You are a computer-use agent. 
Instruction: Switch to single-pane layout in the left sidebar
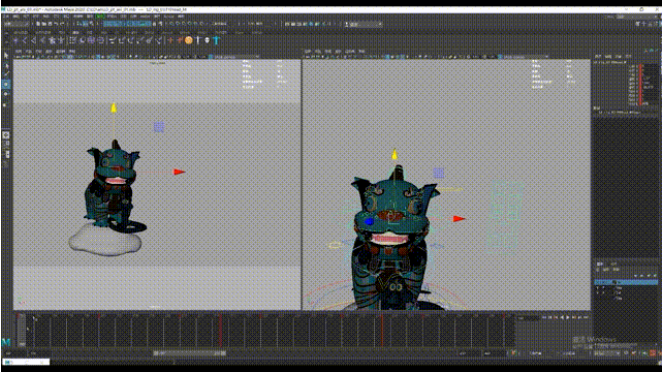click(x=6, y=136)
